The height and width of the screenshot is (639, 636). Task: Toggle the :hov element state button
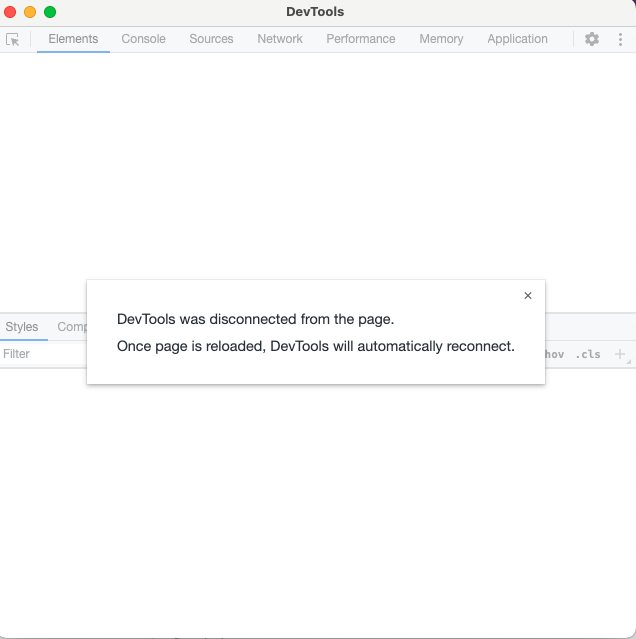point(555,354)
